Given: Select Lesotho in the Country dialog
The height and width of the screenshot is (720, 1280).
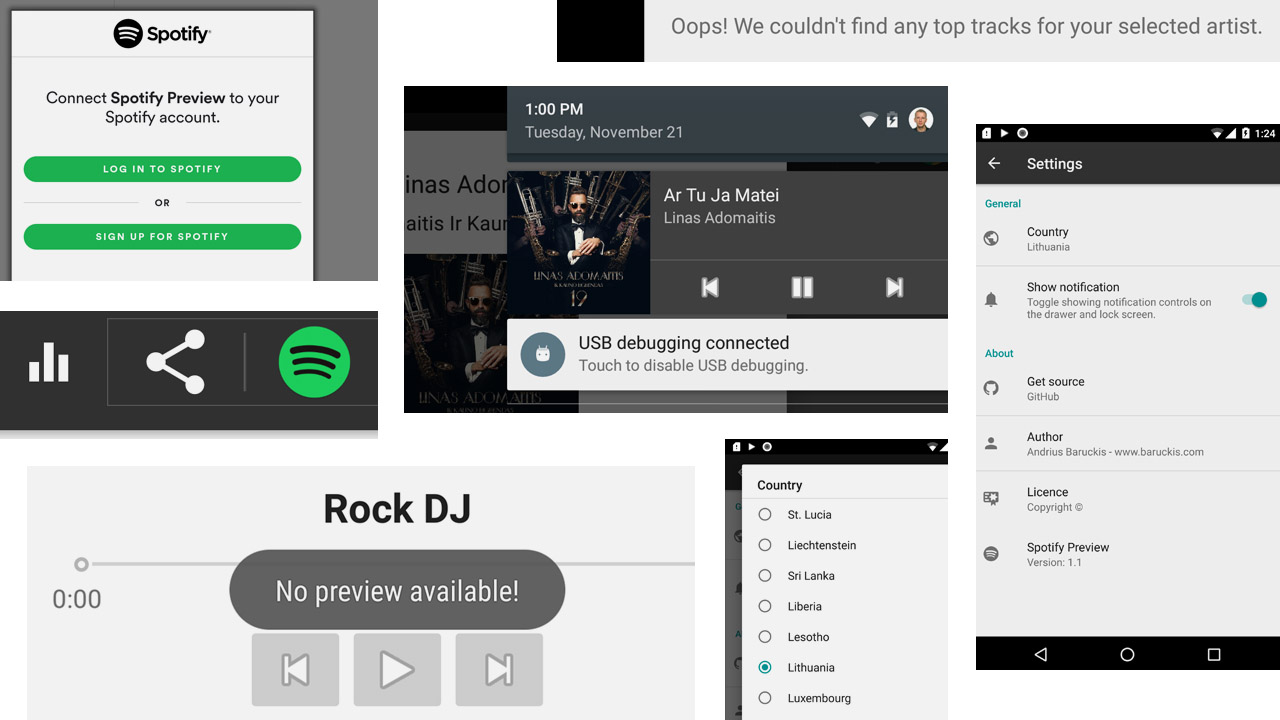Looking at the screenshot, I should point(765,636).
